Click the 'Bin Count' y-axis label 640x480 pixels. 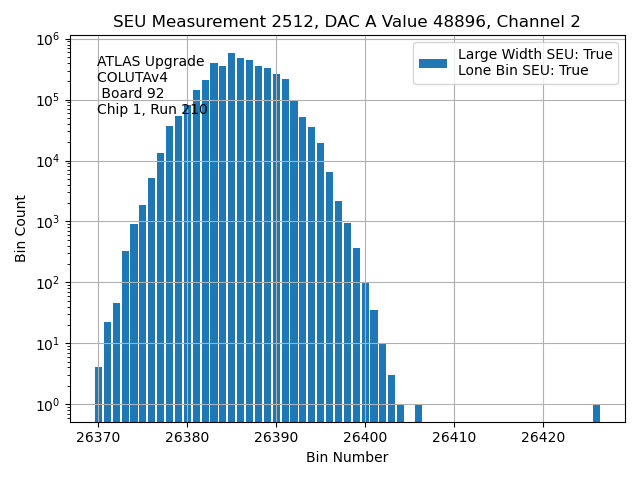(21, 229)
